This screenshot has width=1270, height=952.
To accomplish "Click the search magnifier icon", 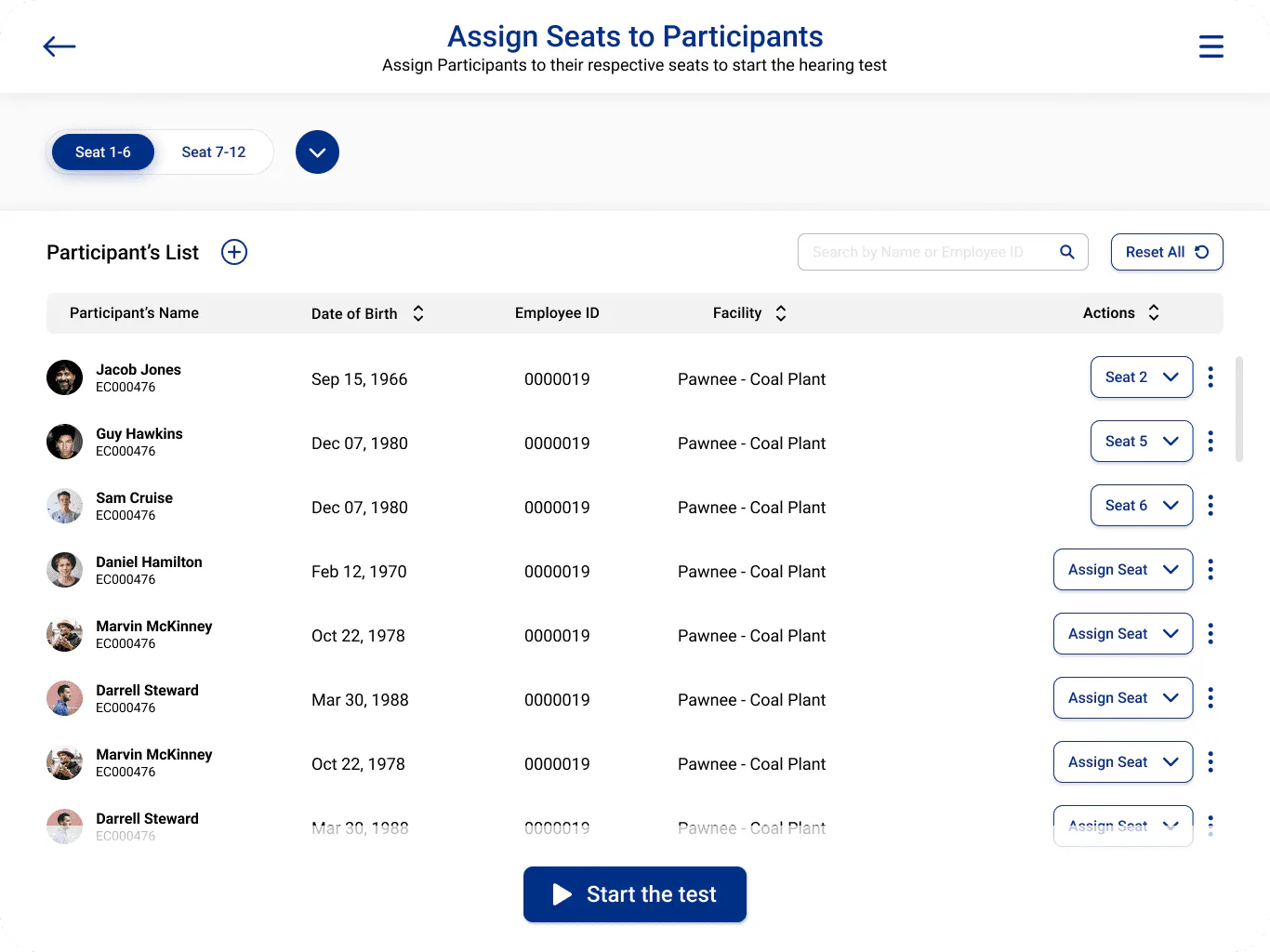I will [1067, 252].
